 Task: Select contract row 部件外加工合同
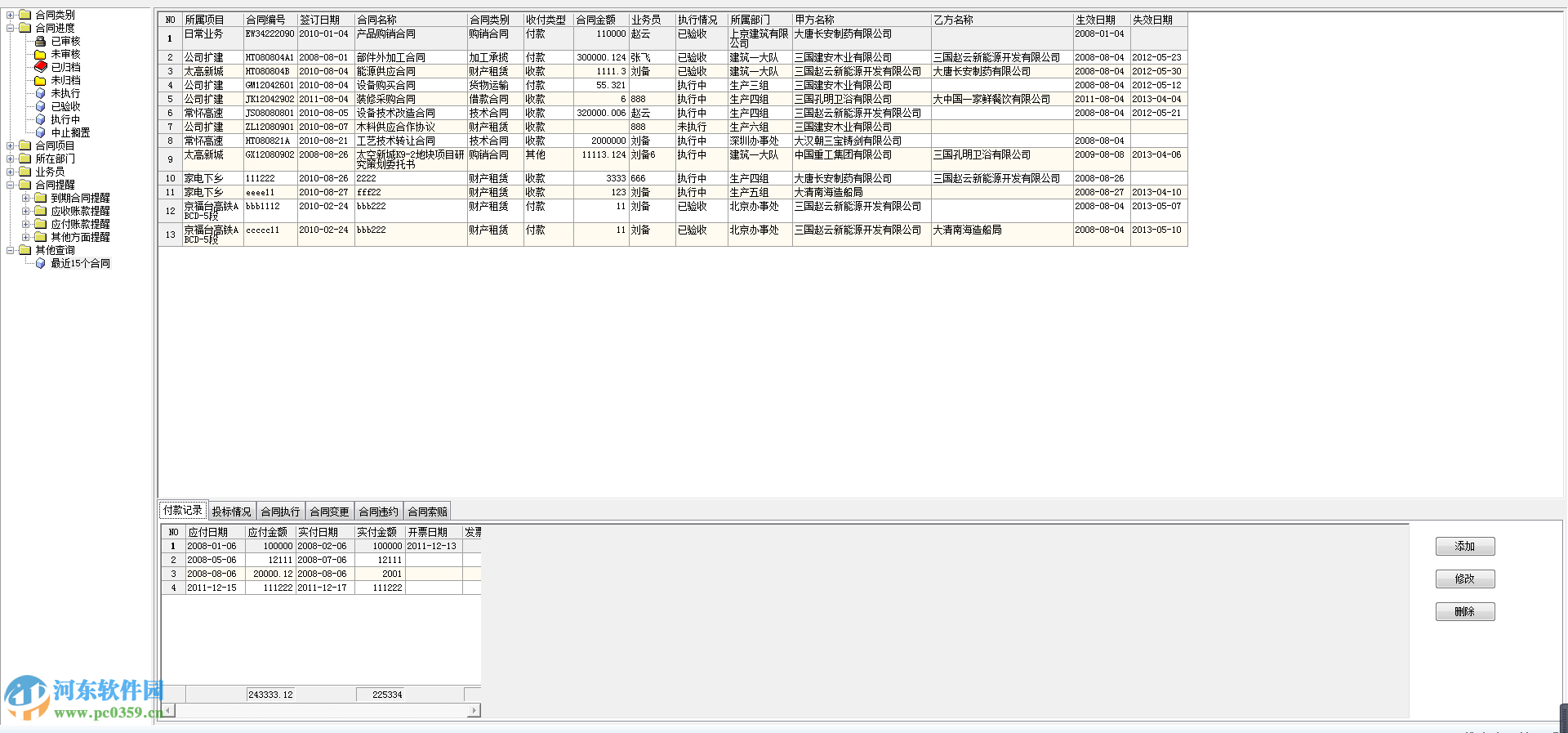(x=673, y=57)
